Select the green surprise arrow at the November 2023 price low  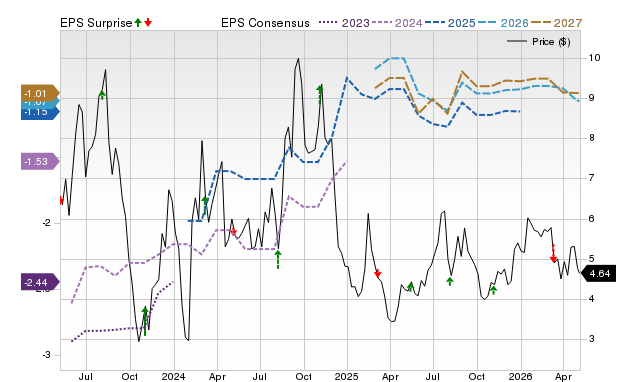pos(145,321)
